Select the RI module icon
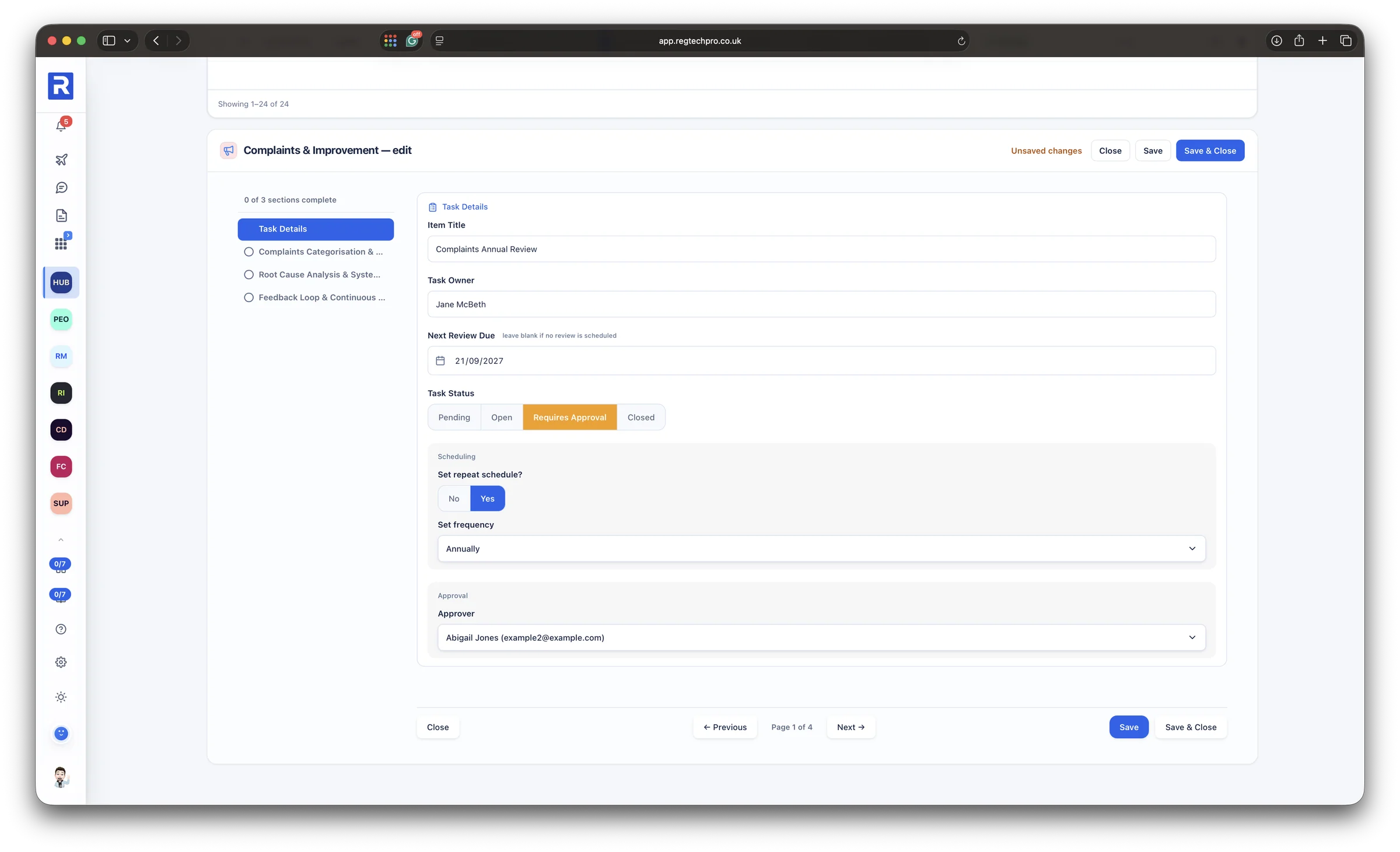The height and width of the screenshot is (852, 1400). [61, 393]
